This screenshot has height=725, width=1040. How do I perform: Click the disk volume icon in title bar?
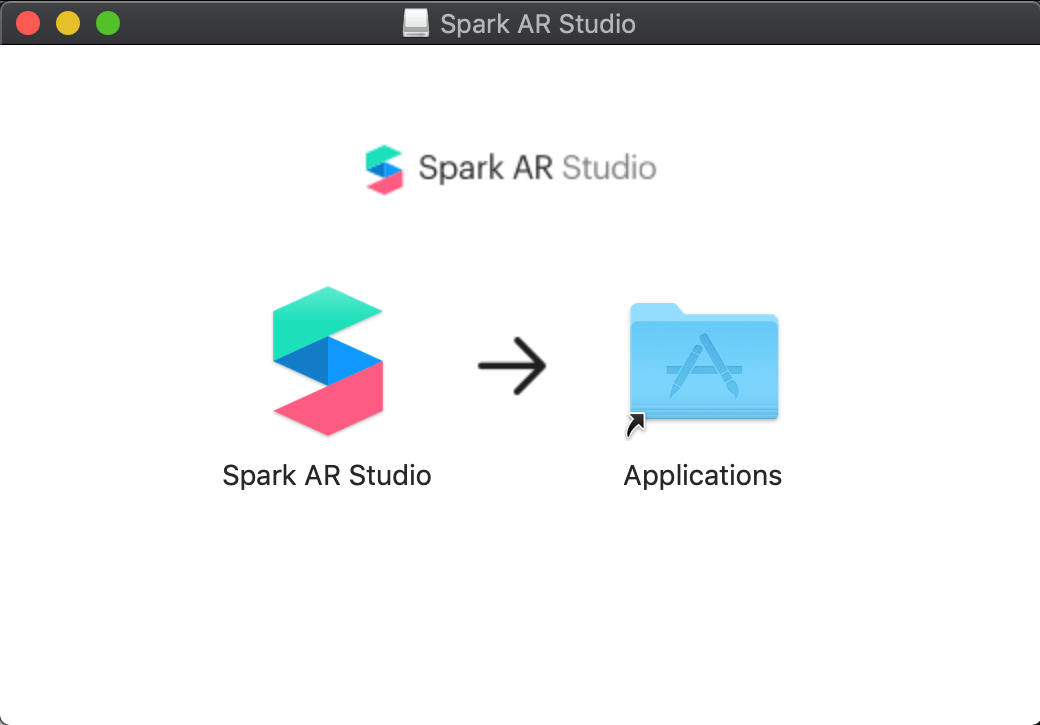416,23
